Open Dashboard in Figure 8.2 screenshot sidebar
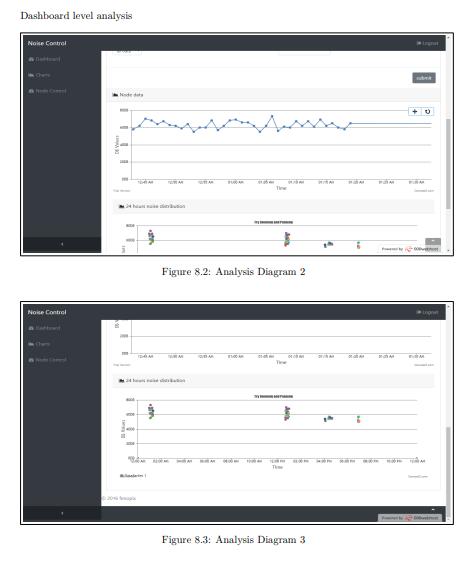Viewport: 469px width, 568px height. (44, 59)
